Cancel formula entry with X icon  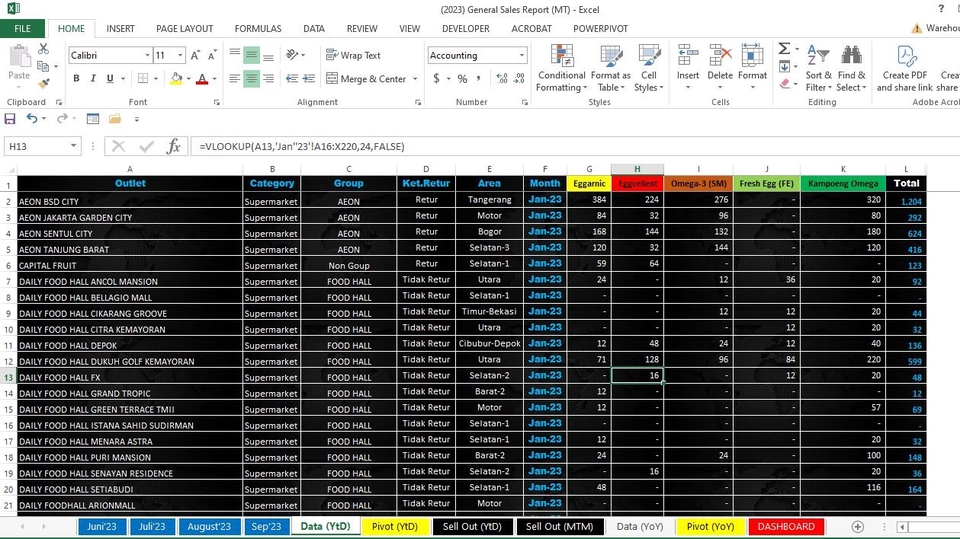click(118, 146)
